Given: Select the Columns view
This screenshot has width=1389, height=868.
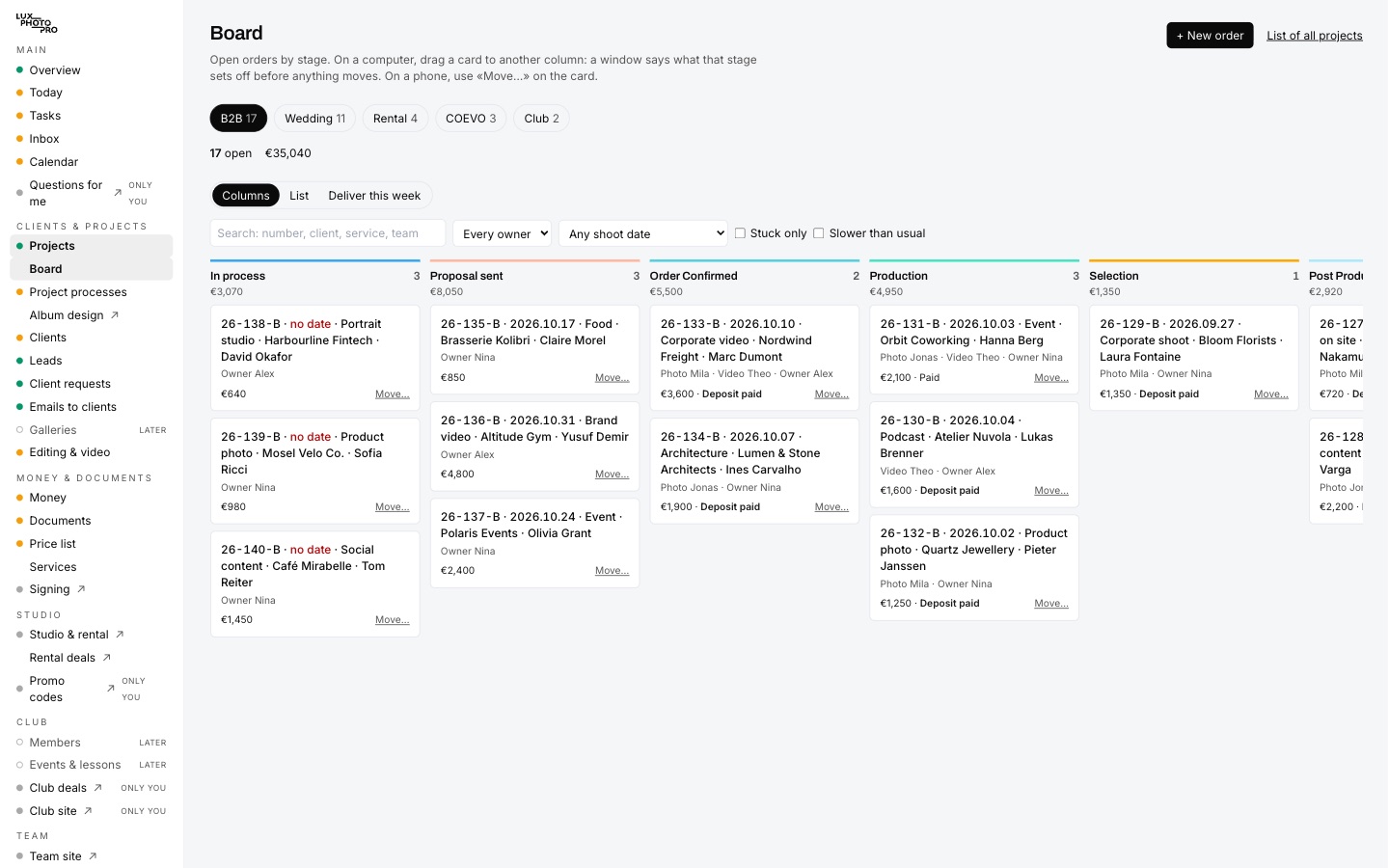Looking at the screenshot, I should click(x=246, y=196).
